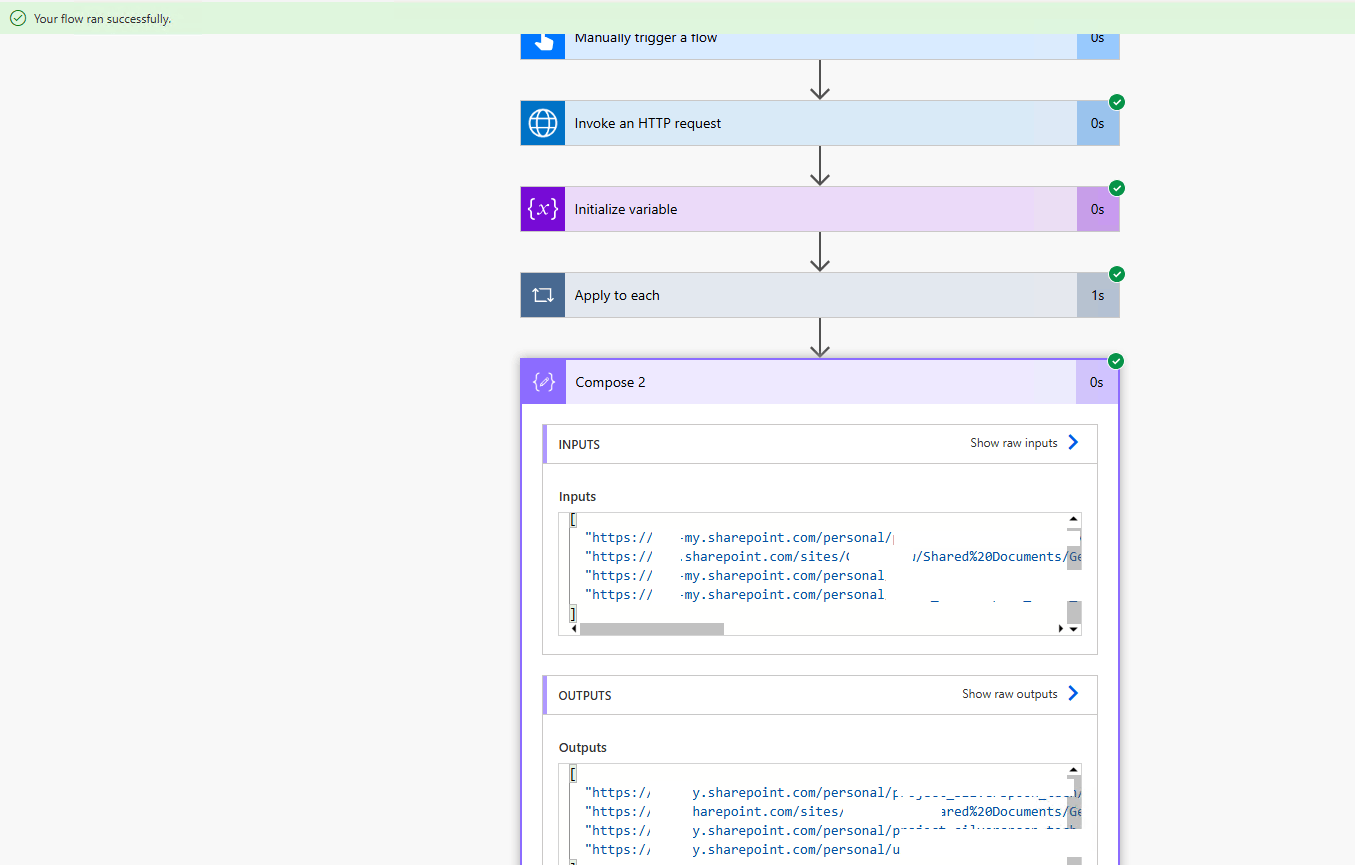Click the chevron next to Show raw outputs

[x=1073, y=693]
